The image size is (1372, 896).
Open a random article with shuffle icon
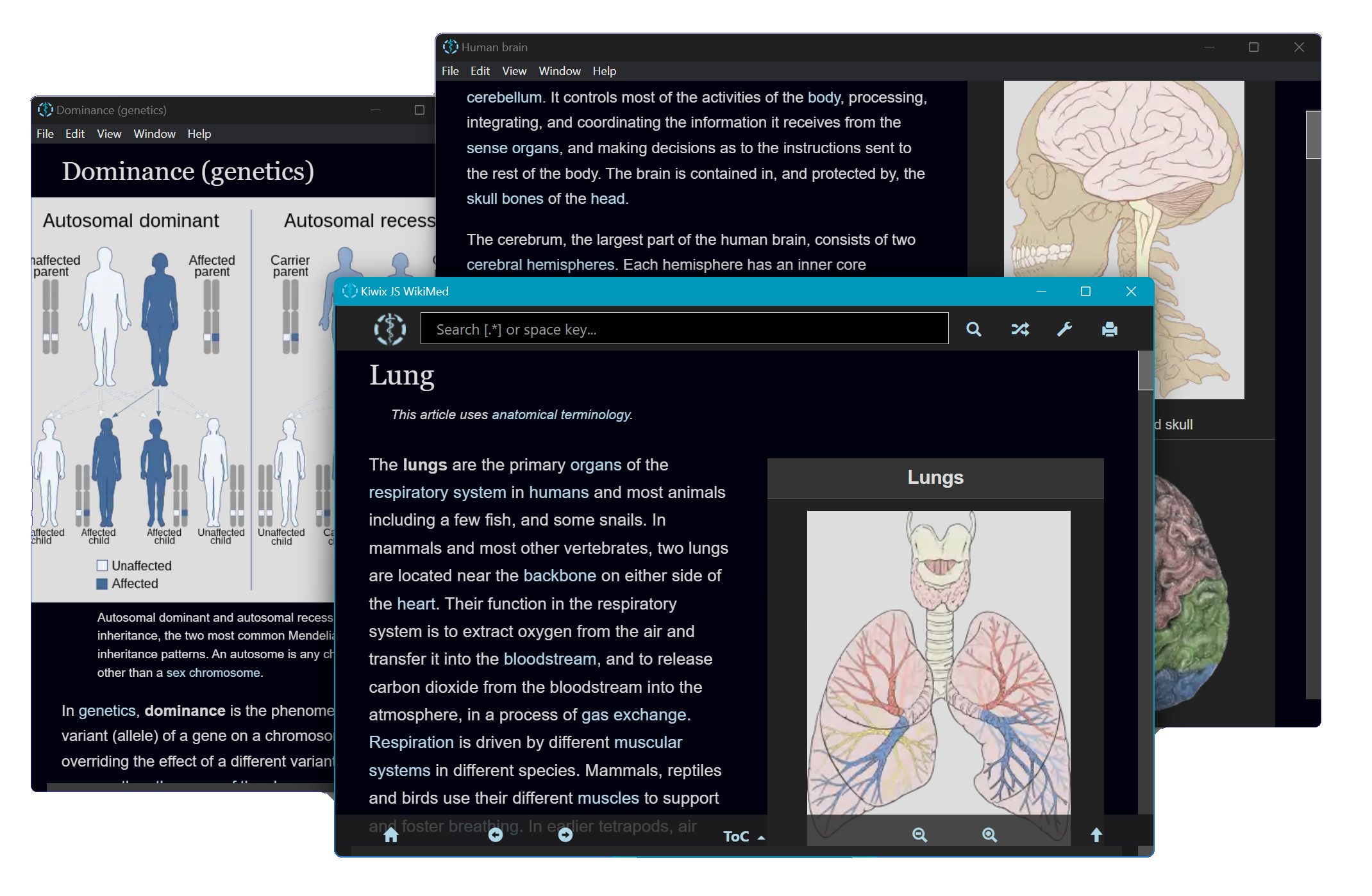click(x=1020, y=329)
